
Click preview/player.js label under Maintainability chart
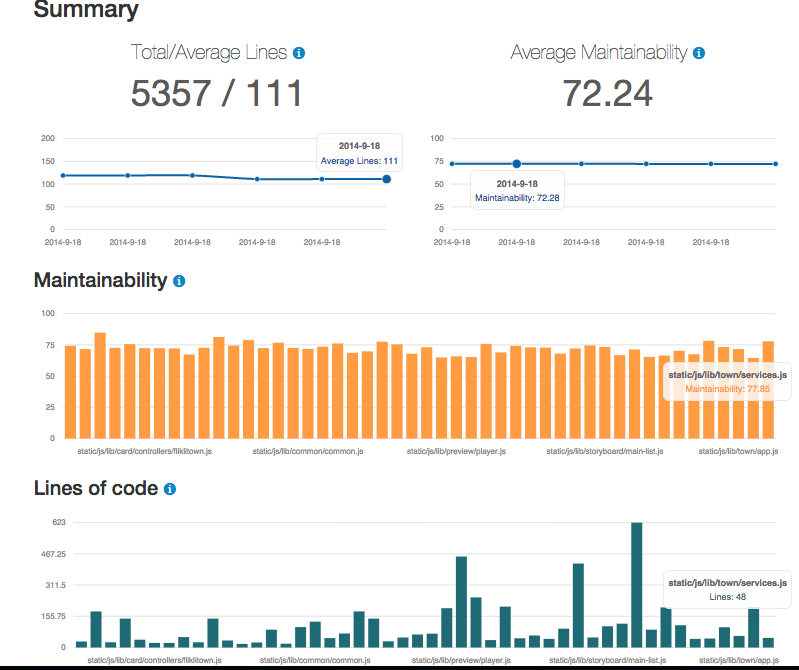point(456,451)
